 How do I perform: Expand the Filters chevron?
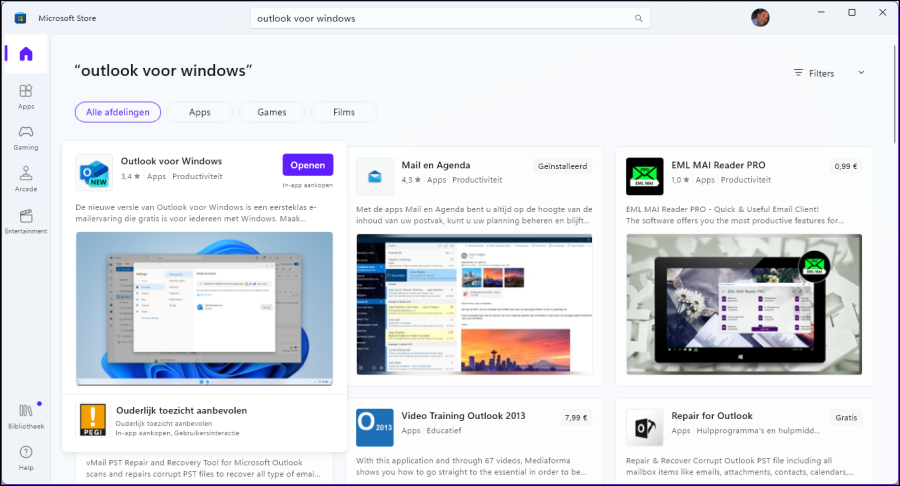861,72
